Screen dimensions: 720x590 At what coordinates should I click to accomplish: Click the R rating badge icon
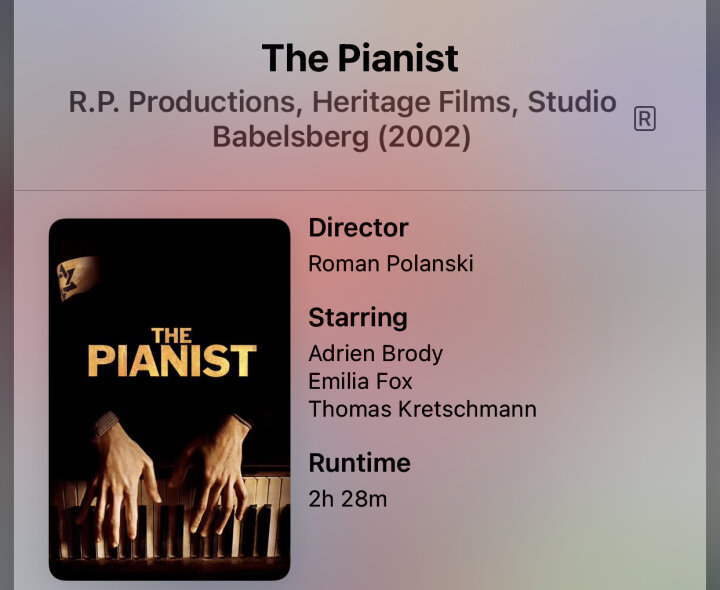tap(644, 119)
